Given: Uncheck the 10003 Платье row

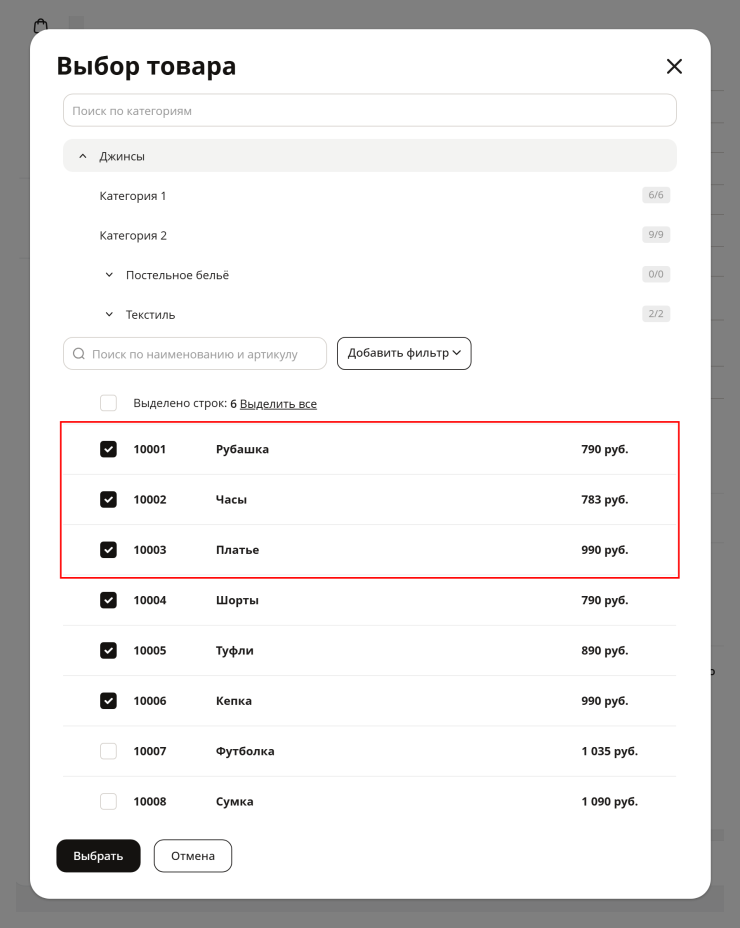Looking at the screenshot, I should coord(108,550).
